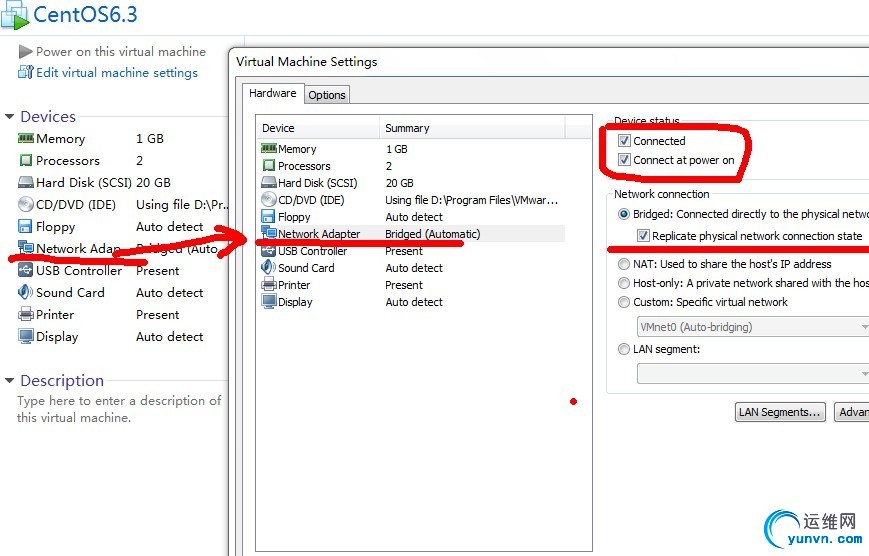869x556 pixels.
Task: Select Hard Disk (SCSI) icon in settings list
Action: 268,182
